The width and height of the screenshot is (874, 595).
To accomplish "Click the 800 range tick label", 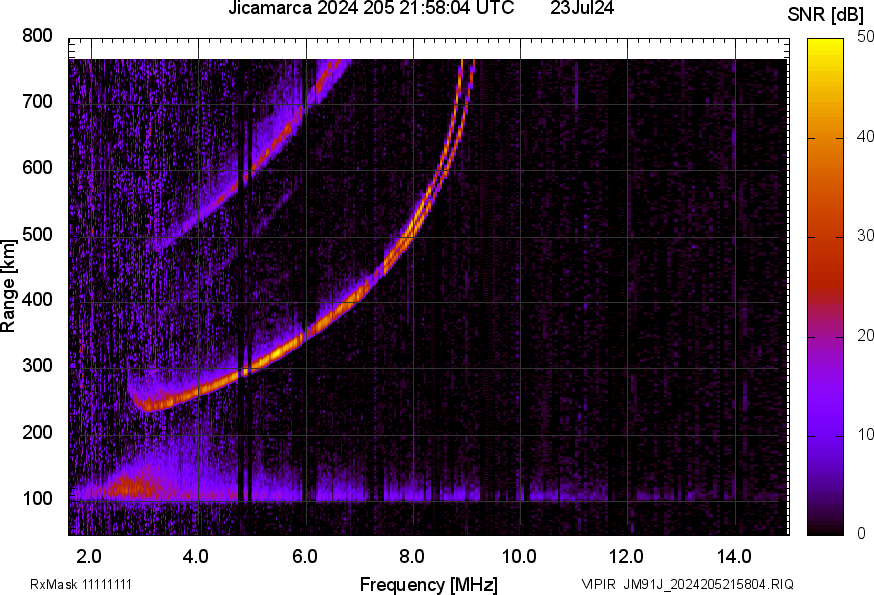I will 37,36.
